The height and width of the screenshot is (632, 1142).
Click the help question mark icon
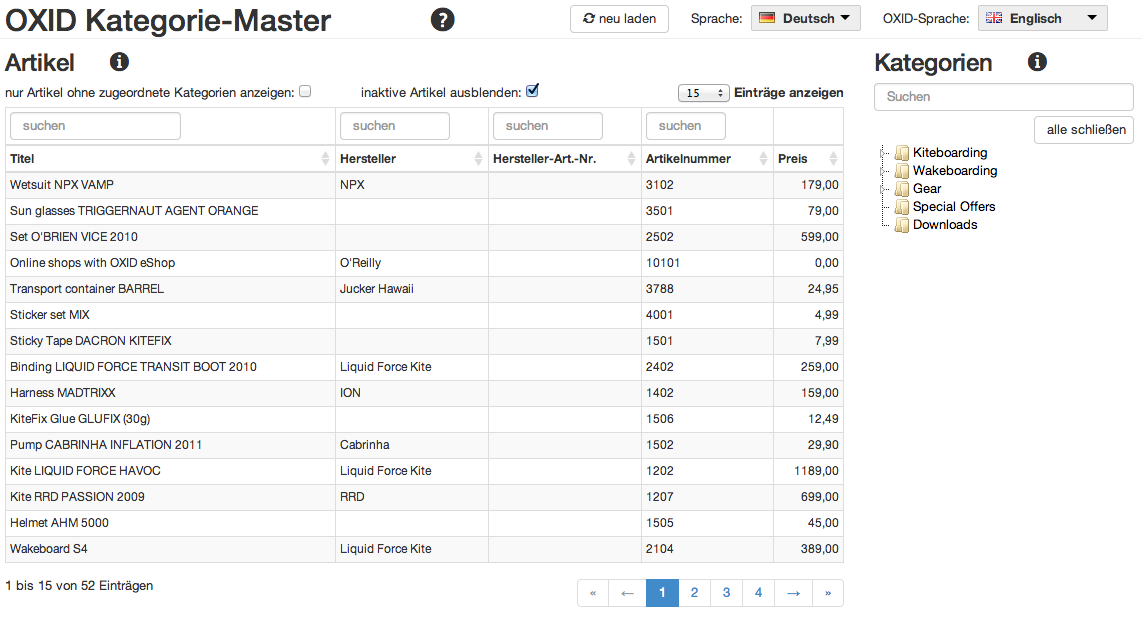442,19
